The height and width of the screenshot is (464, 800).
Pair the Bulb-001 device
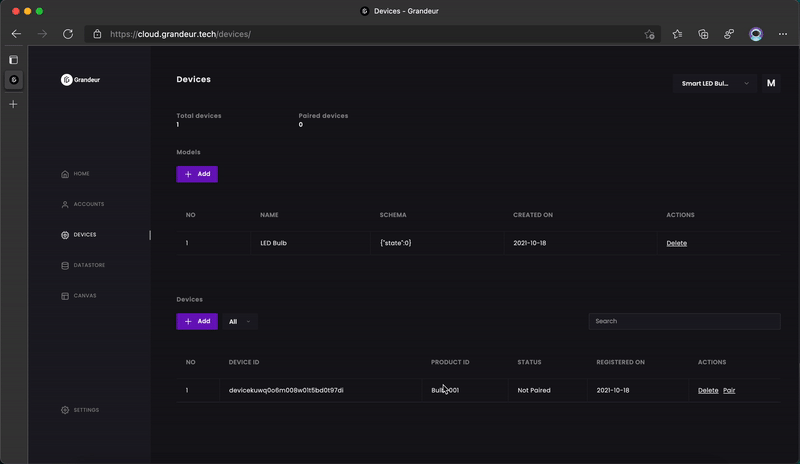click(x=729, y=390)
